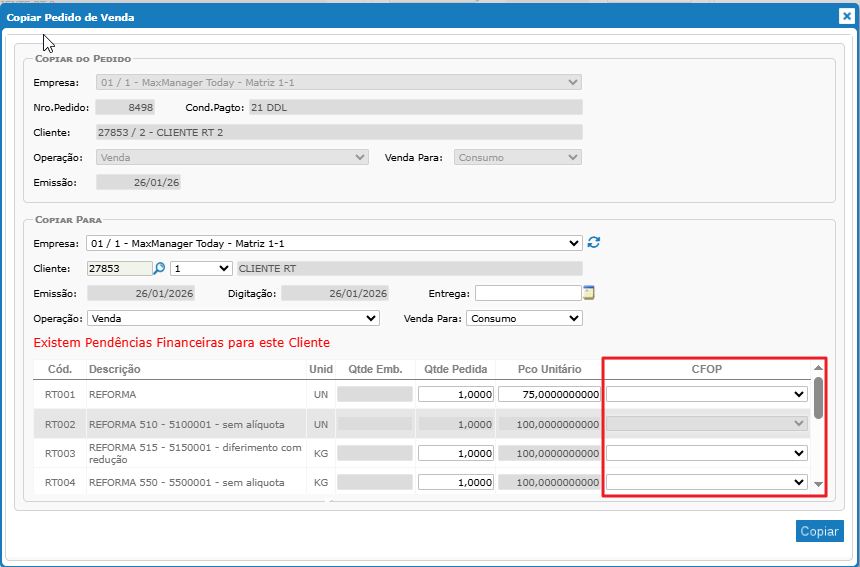
Task: Click the Cliente code field containing 27853
Action: 118,268
